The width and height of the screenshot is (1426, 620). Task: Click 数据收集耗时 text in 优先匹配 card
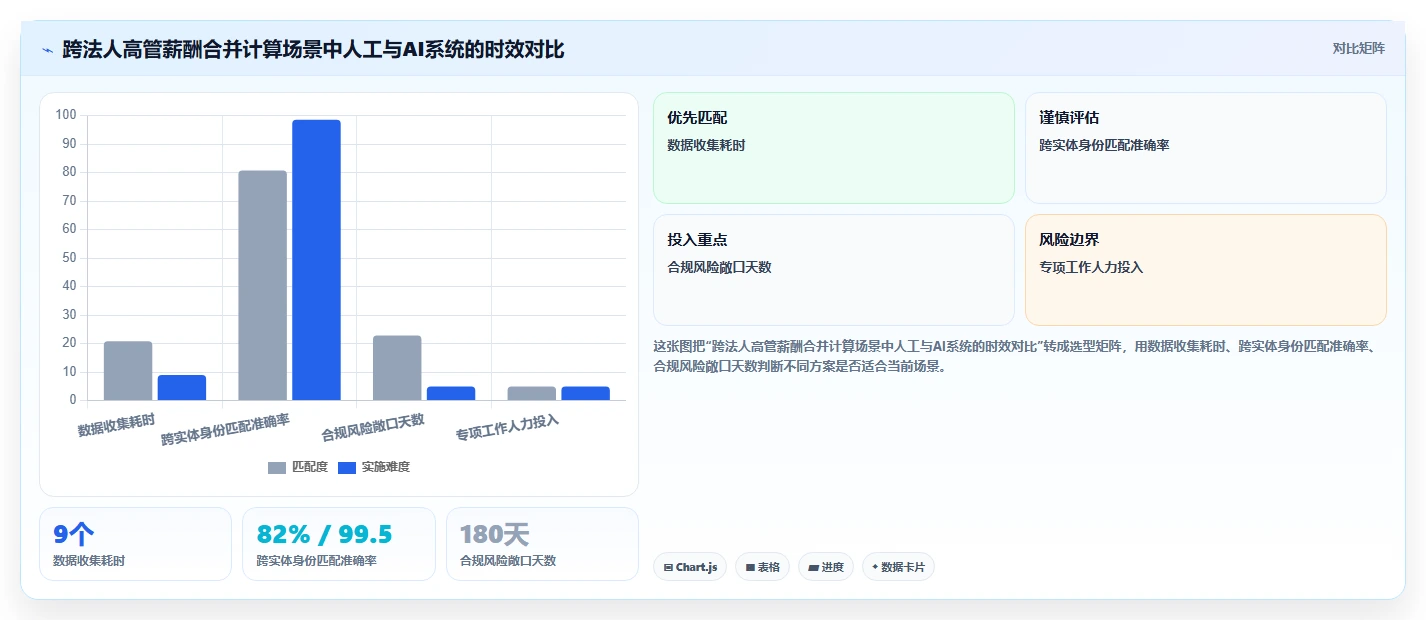[706, 145]
